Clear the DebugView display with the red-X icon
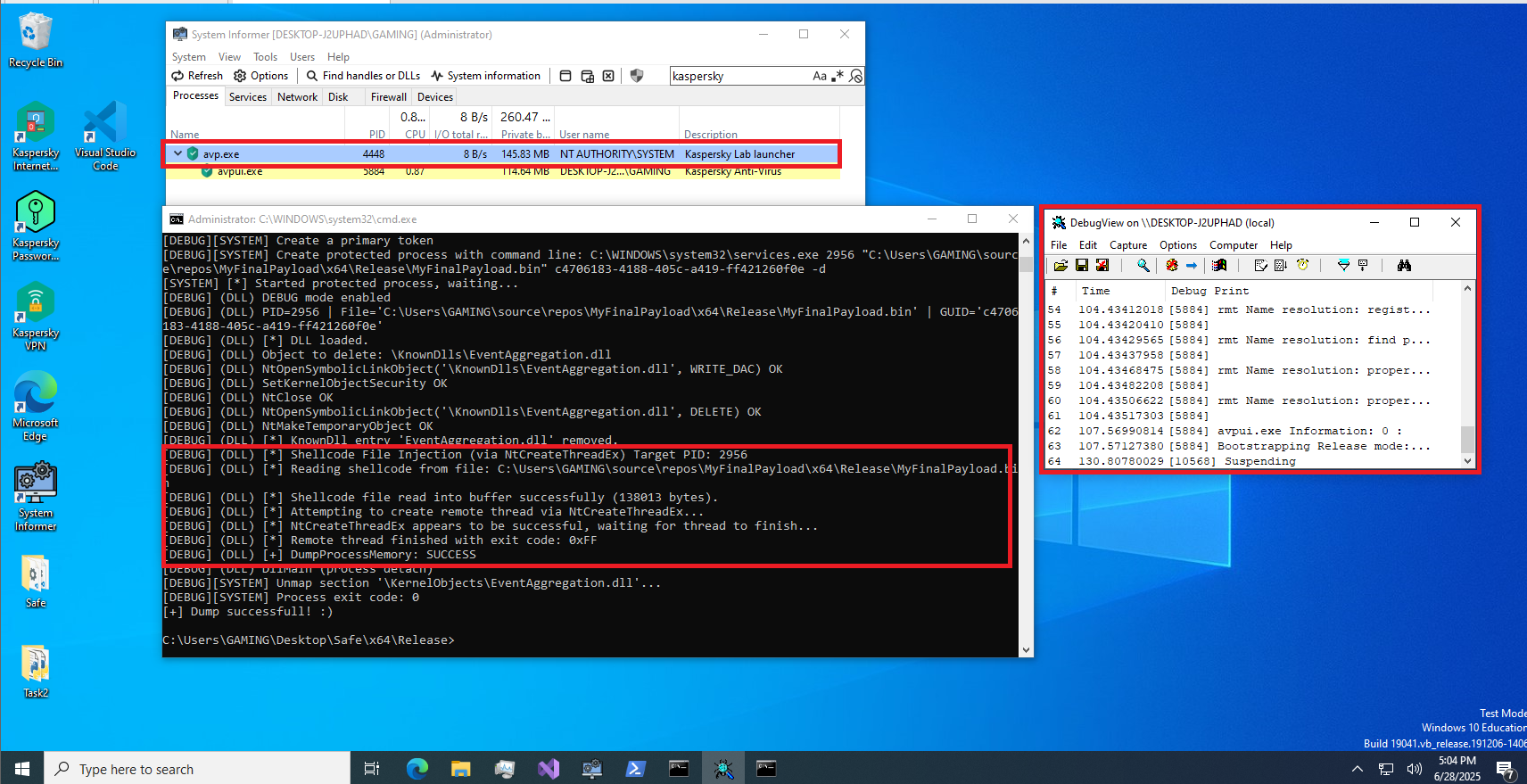This screenshot has height=784, width=1527. point(1102,266)
